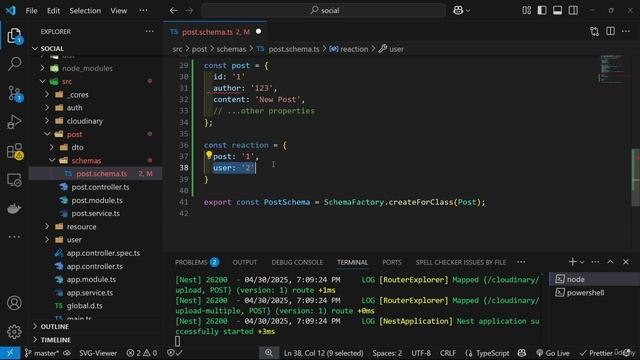The image size is (640, 360).
Task: Close the bottom panel
Action: (626, 262)
